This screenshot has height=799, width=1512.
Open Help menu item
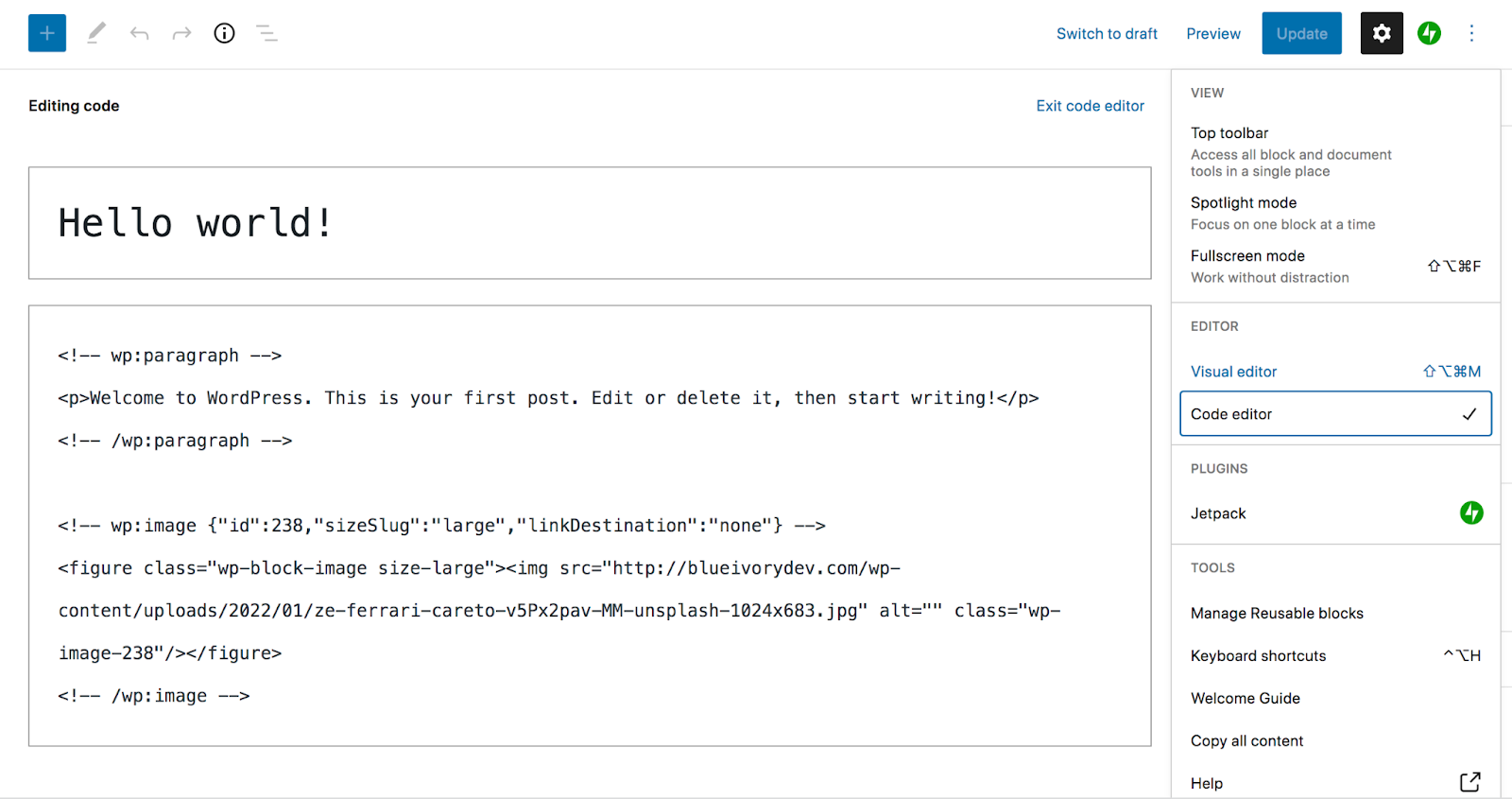(x=1335, y=783)
